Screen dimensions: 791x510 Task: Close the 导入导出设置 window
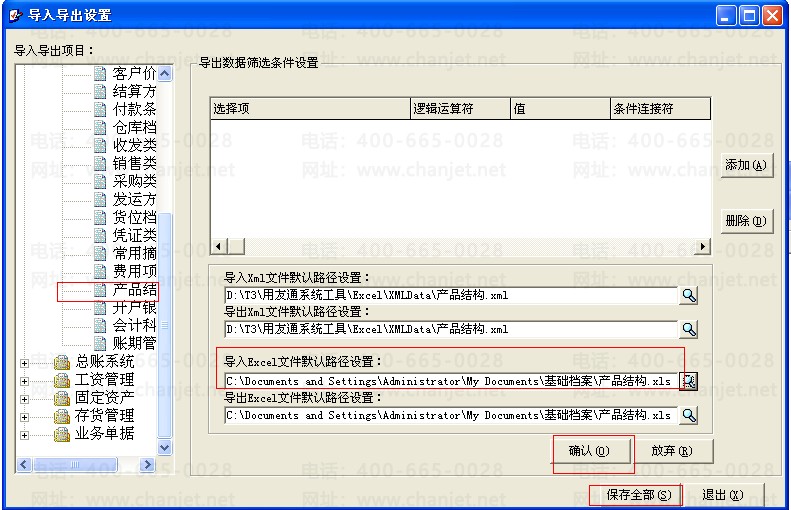[772, 16]
